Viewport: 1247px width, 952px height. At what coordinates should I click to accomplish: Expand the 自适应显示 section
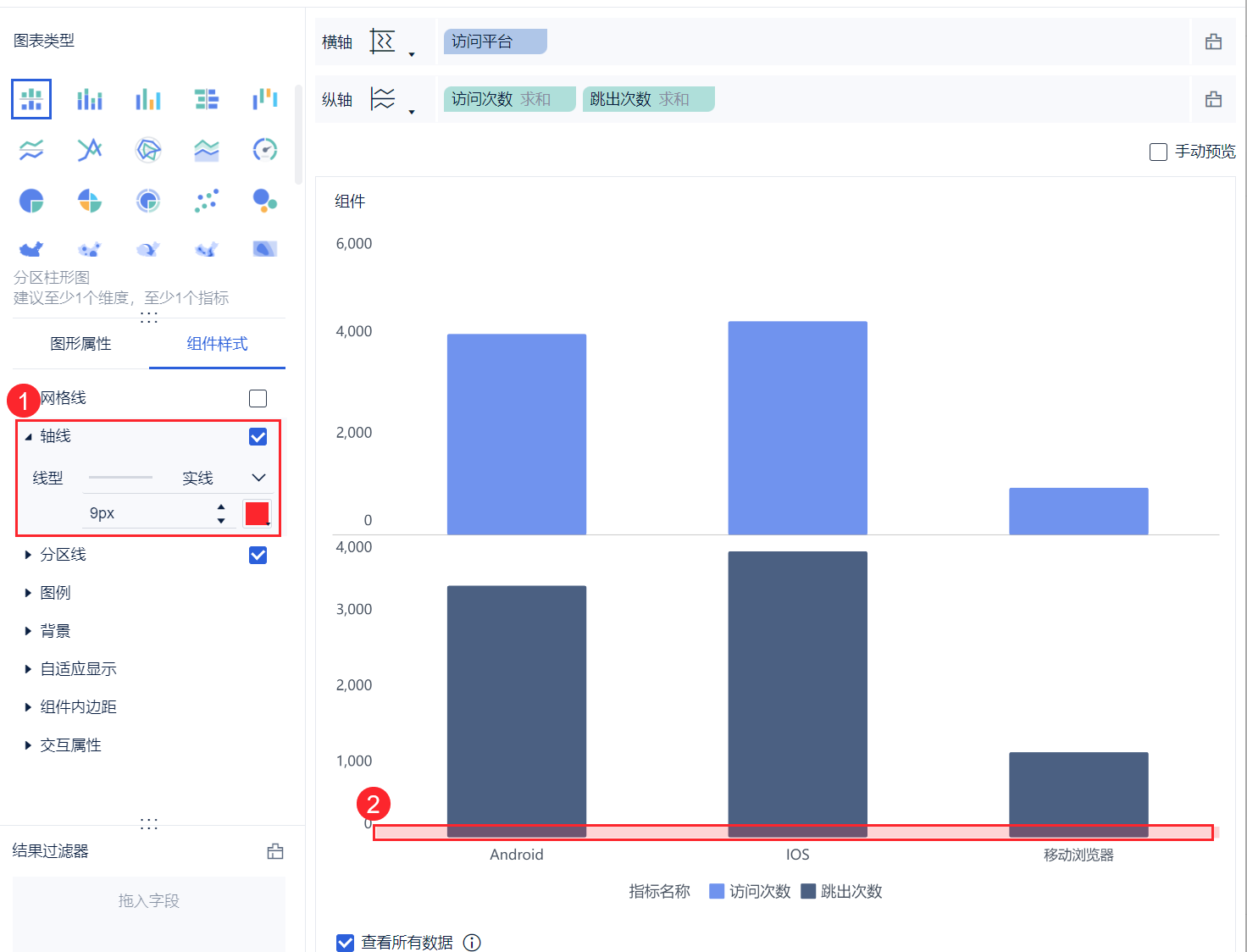(28, 669)
